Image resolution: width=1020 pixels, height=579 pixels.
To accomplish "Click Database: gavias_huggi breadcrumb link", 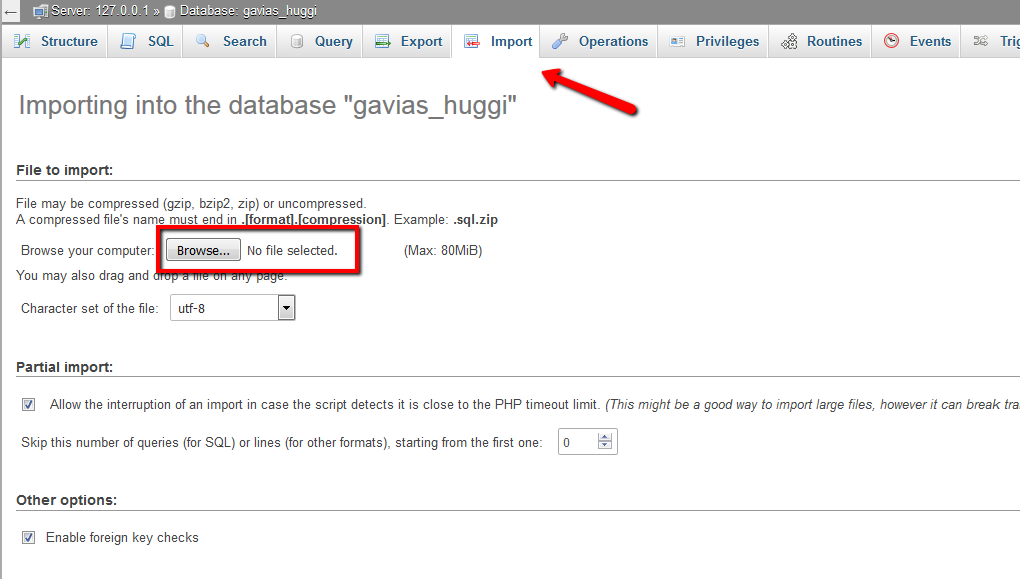I will (x=248, y=11).
